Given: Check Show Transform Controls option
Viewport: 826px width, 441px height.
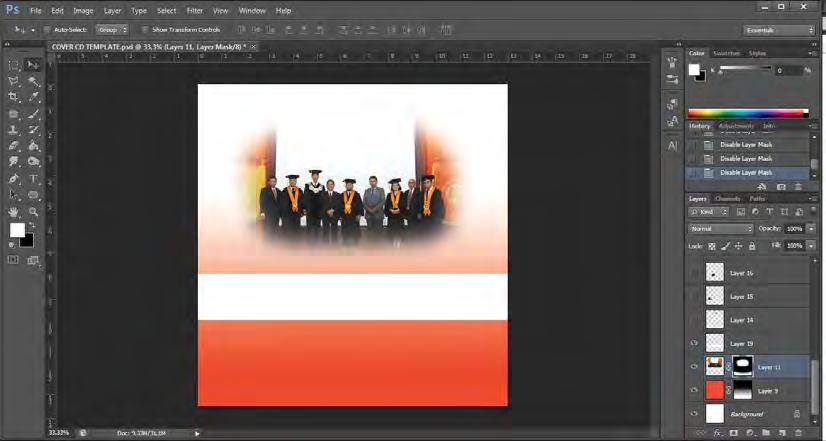Looking at the screenshot, I should pyautogui.click(x=144, y=30).
